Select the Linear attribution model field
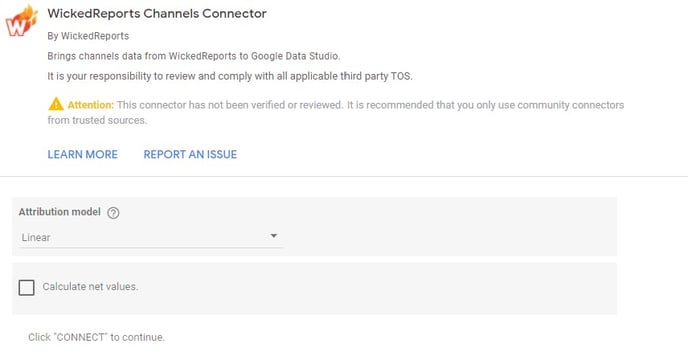Screen dimensions: 688x360 [150, 238]
